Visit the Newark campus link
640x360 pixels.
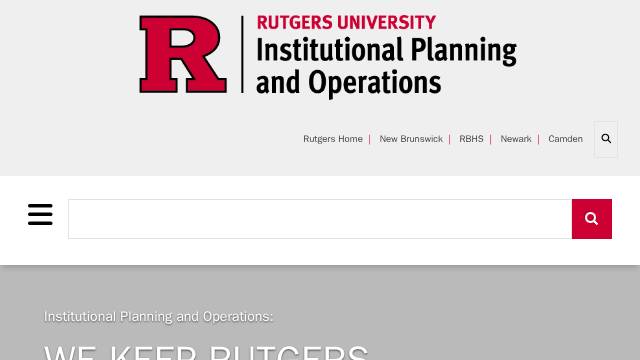tap(516, 139)
